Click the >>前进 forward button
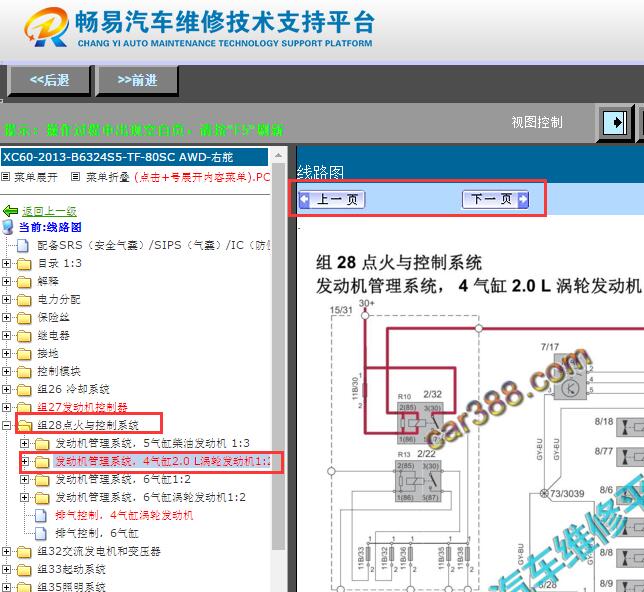Viewport: 644px width, 592px height. click(137, 80)
